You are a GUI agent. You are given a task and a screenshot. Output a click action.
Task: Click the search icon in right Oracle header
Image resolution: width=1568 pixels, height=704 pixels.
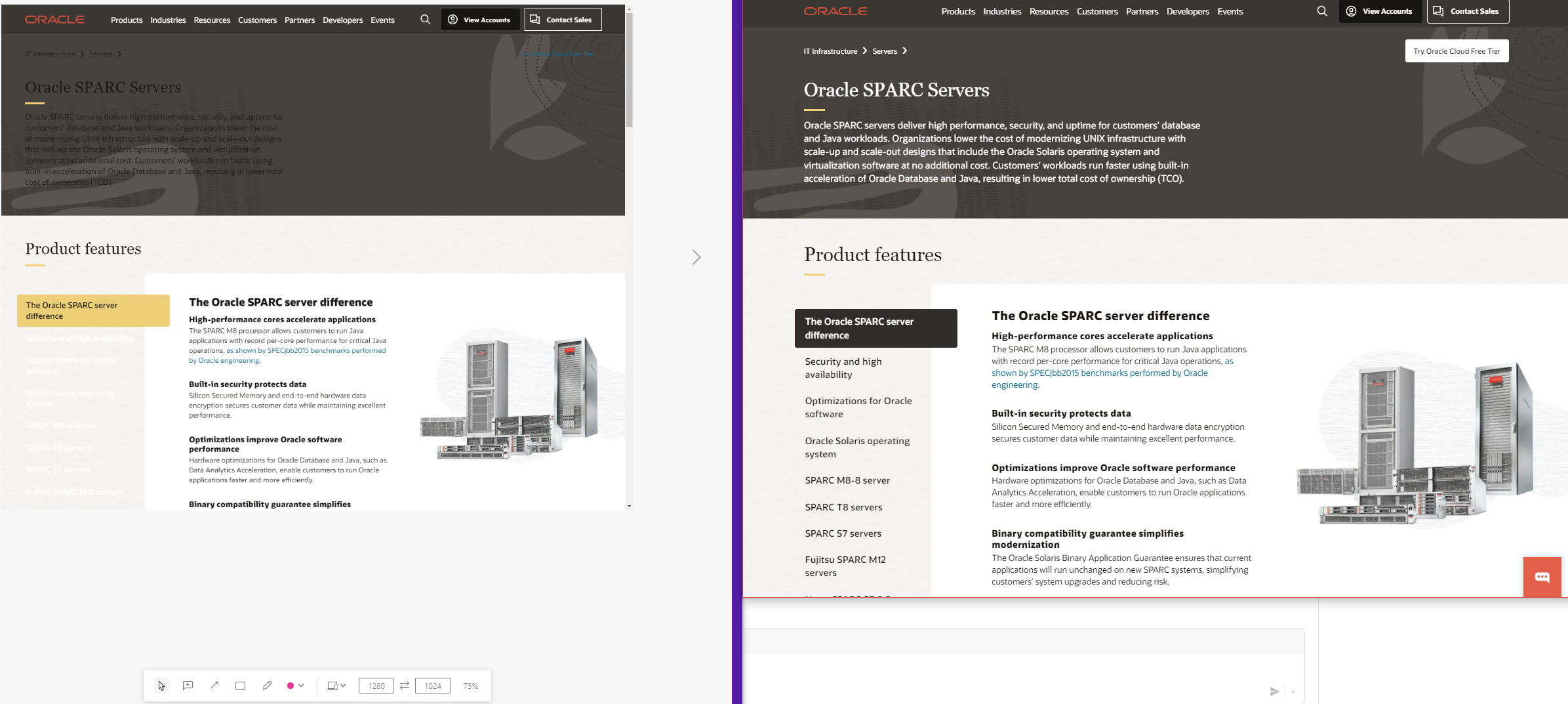point(1321,11)
